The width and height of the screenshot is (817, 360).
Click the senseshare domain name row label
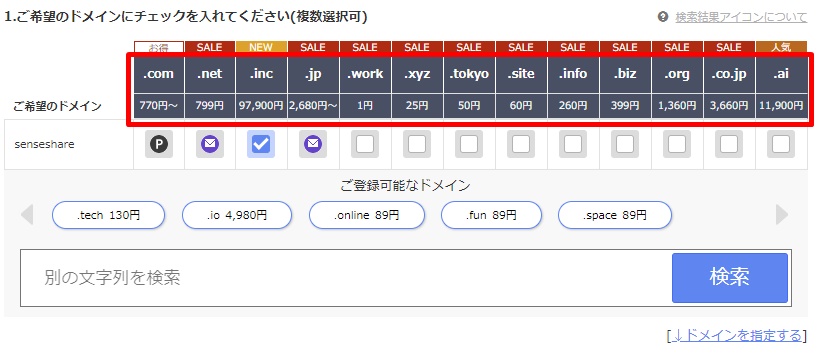pos(44,144)
